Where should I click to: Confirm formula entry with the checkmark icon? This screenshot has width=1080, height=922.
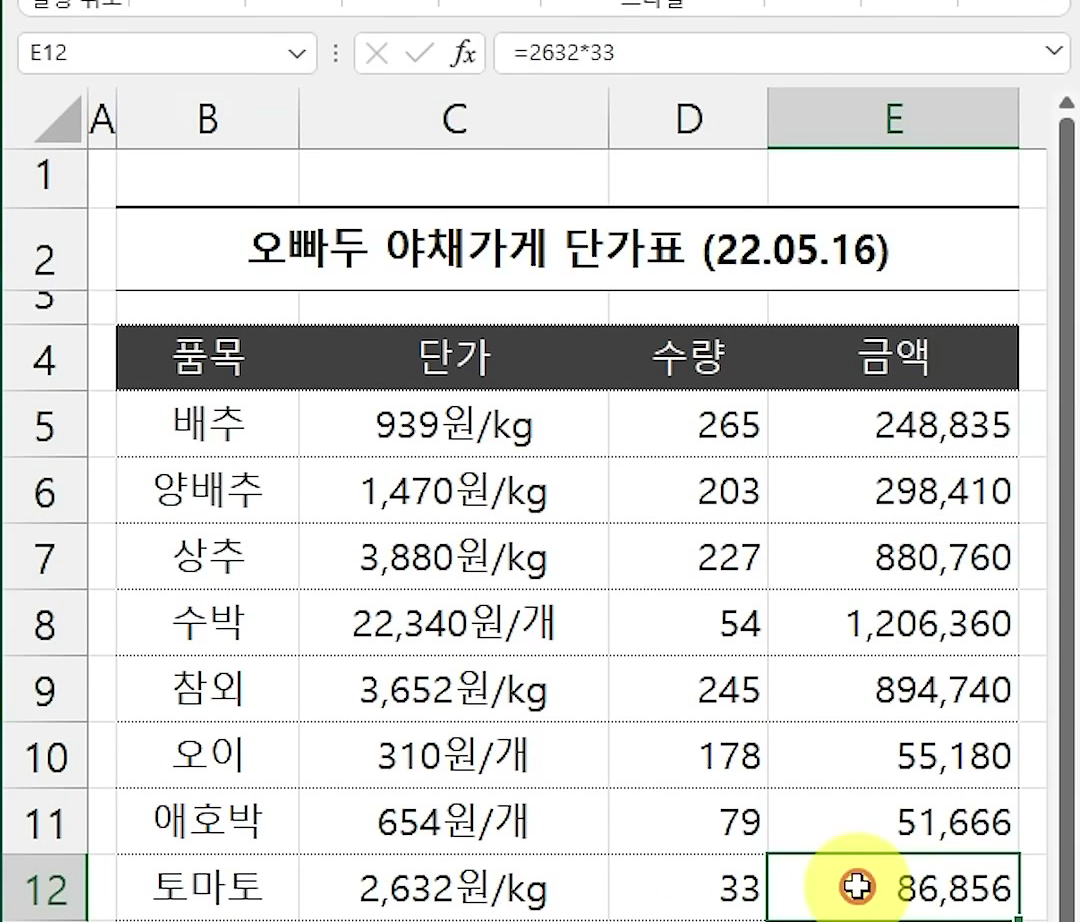419,53
